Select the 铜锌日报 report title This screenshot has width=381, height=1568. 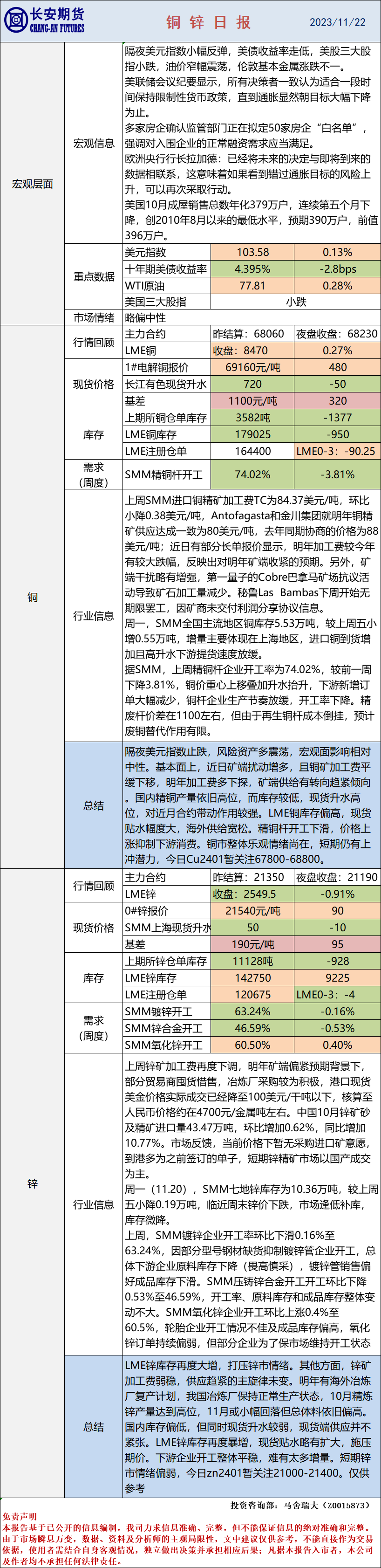(208, 22)
